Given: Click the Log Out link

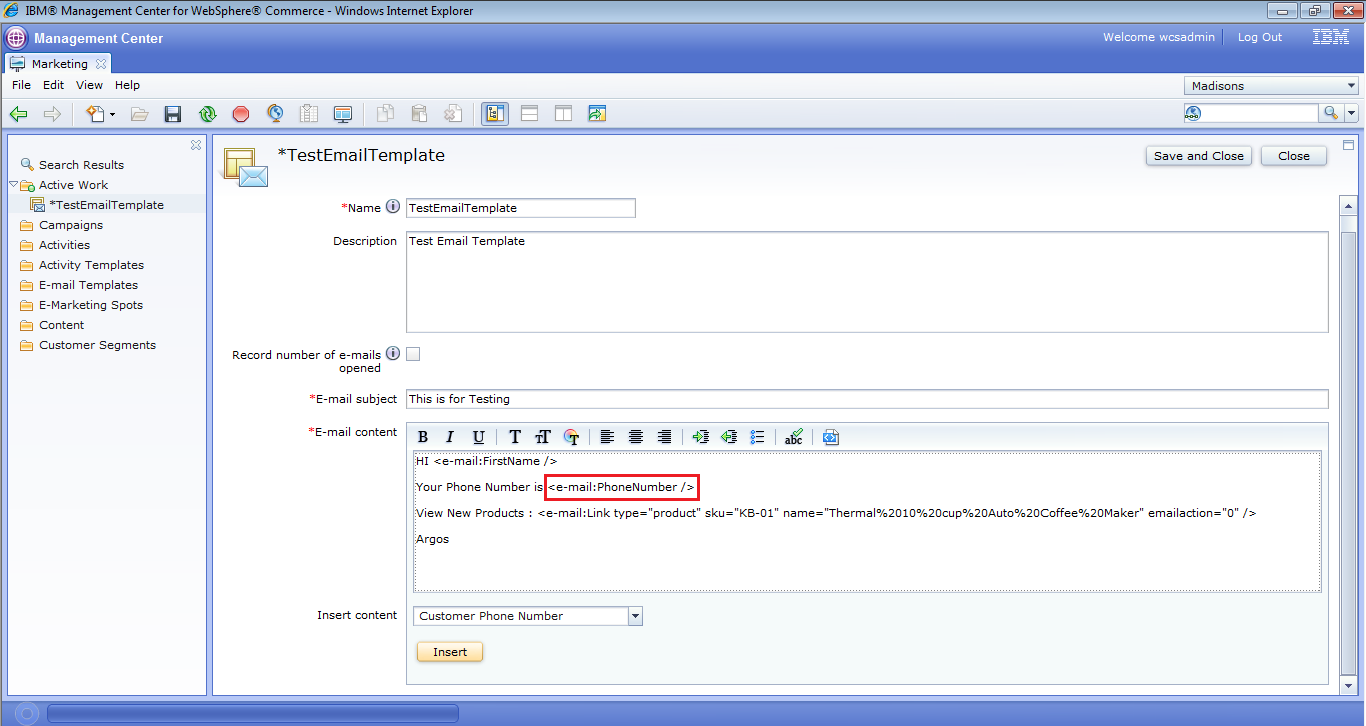Looking at the screenshot, I should [1260, 37].
